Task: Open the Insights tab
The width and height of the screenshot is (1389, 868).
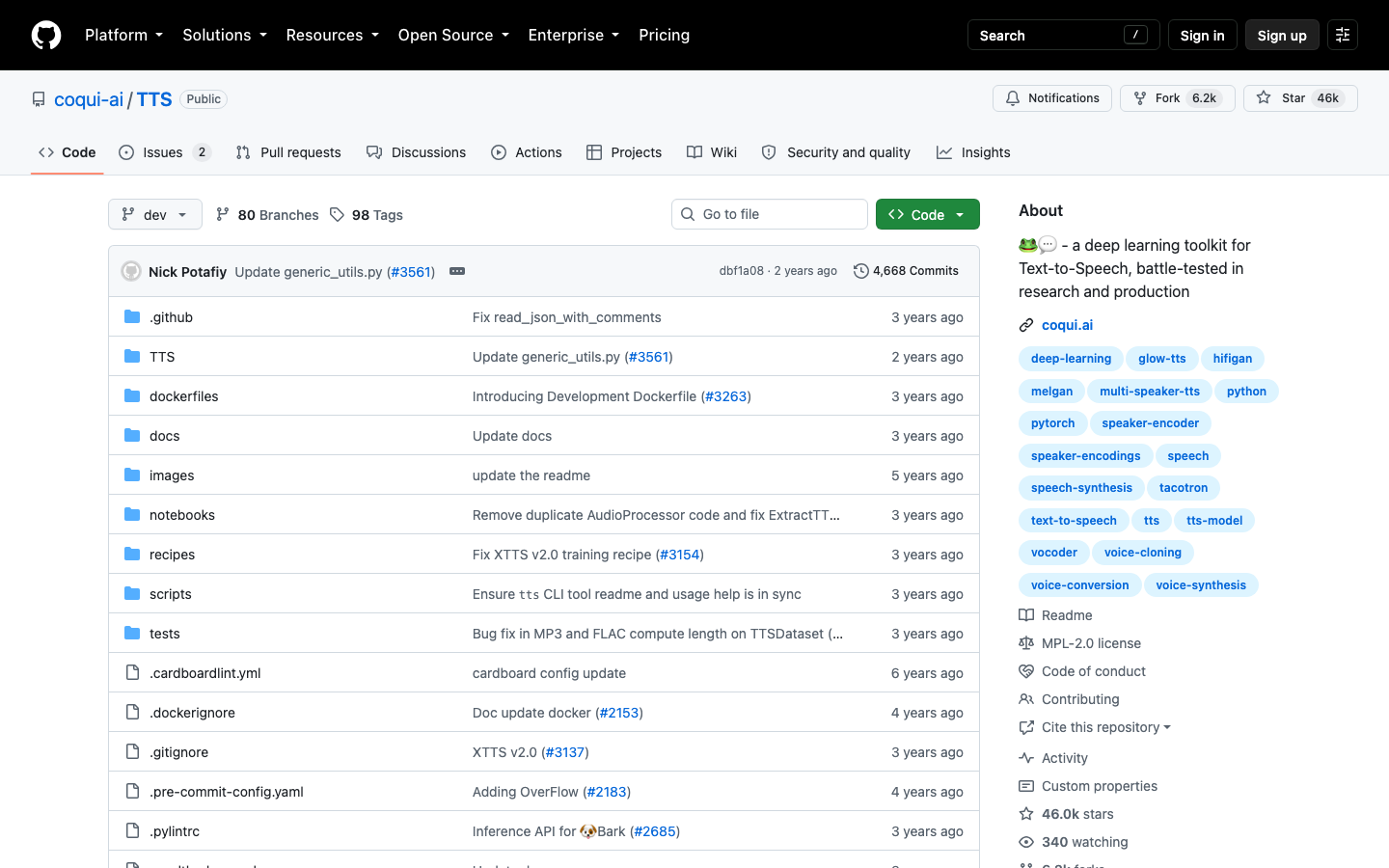Action: (973, 152)
